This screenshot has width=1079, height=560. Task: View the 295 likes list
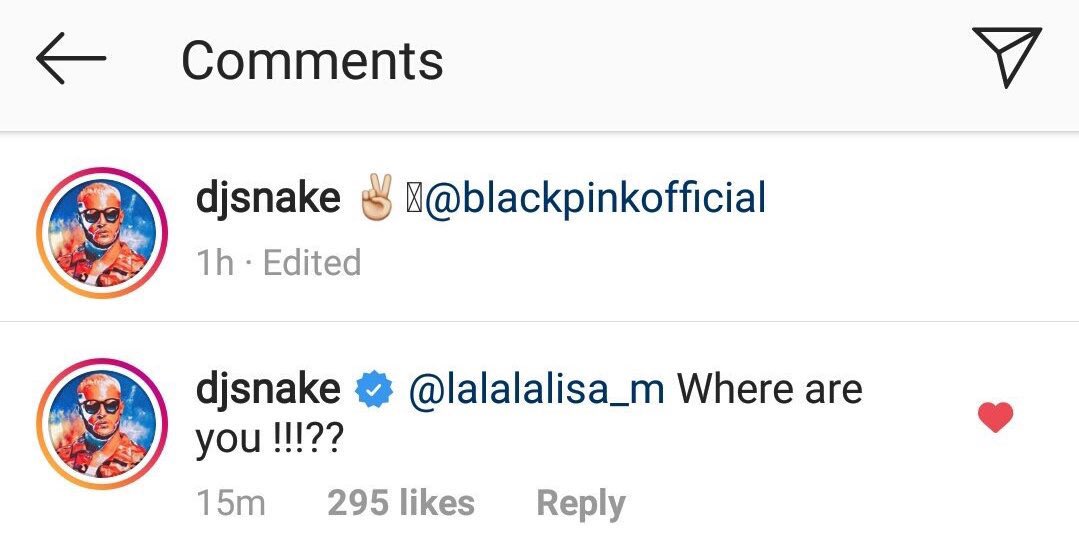tap(401, 502)
